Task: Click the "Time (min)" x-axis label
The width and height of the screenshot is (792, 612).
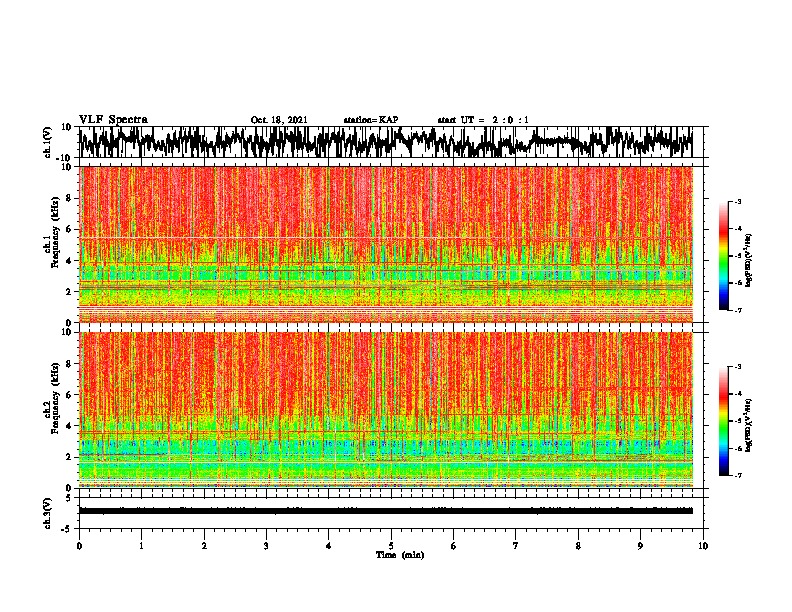Action: (x=400, y=555)
